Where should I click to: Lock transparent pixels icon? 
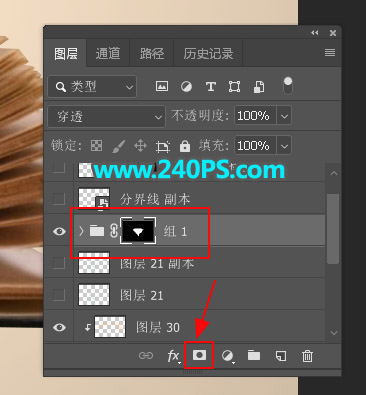click(x=97, y=146)
